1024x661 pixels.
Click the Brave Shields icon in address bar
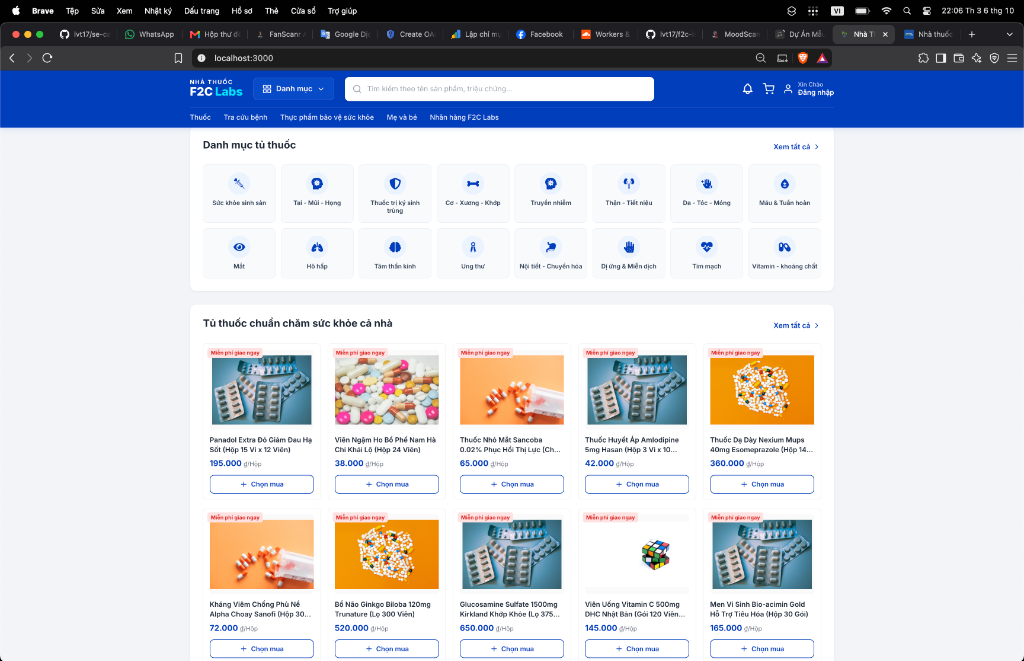click(x=803, y=58)
